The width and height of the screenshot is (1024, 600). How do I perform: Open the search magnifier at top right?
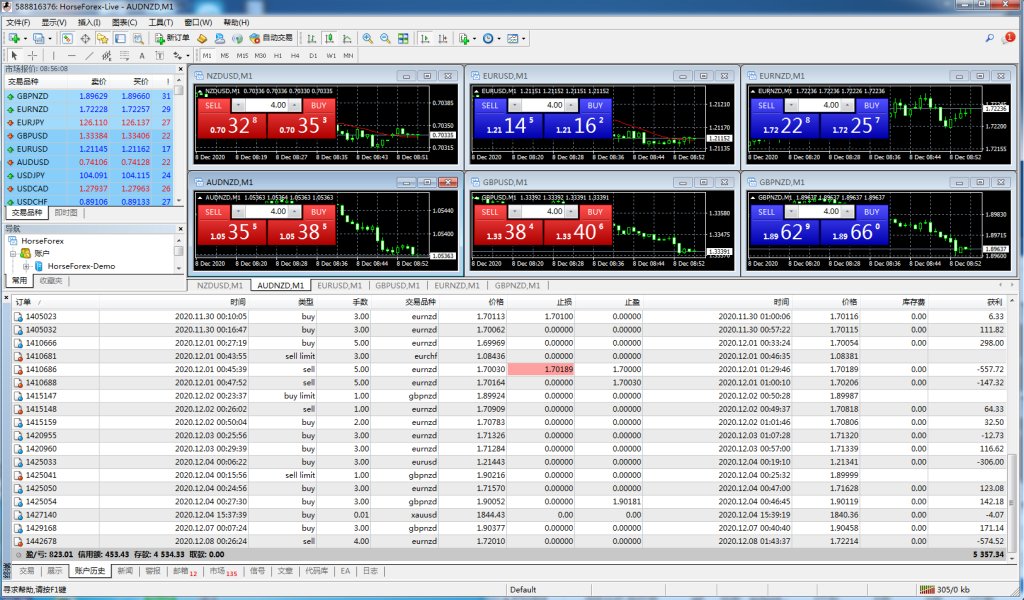click(x=989, y=39)
